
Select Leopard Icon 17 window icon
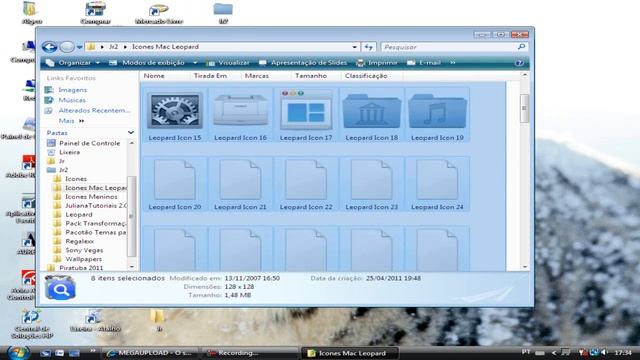(306, 115)
